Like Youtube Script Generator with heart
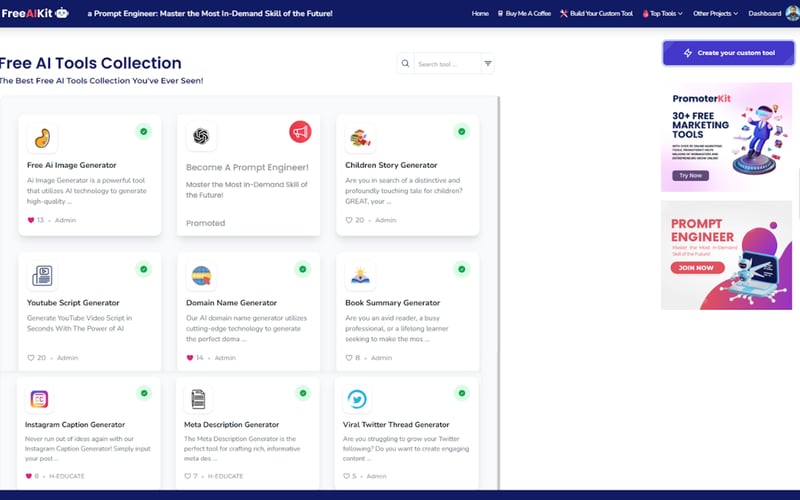The width and height of the screenshot is (800, 500). (x=31, y=358)
